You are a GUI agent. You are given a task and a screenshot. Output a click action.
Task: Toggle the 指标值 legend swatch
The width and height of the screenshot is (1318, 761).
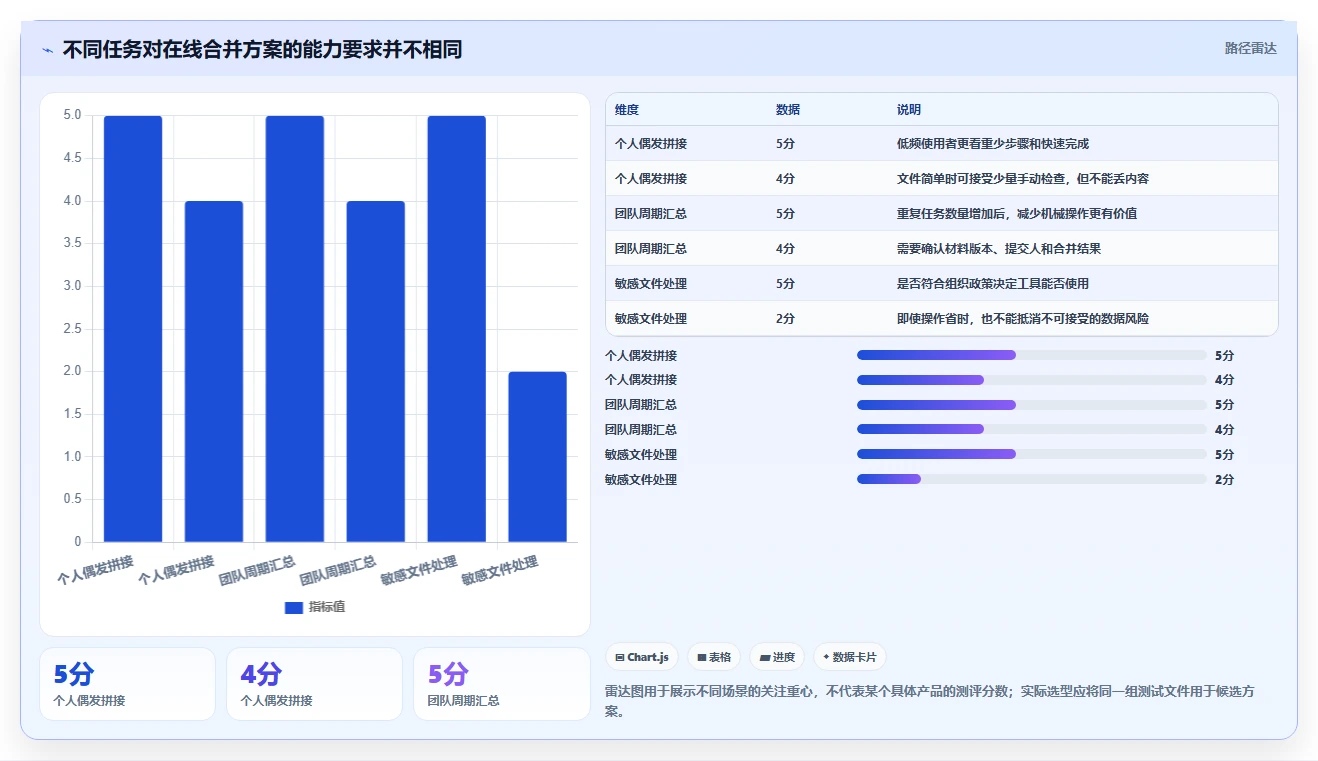(x=294, y=607)
